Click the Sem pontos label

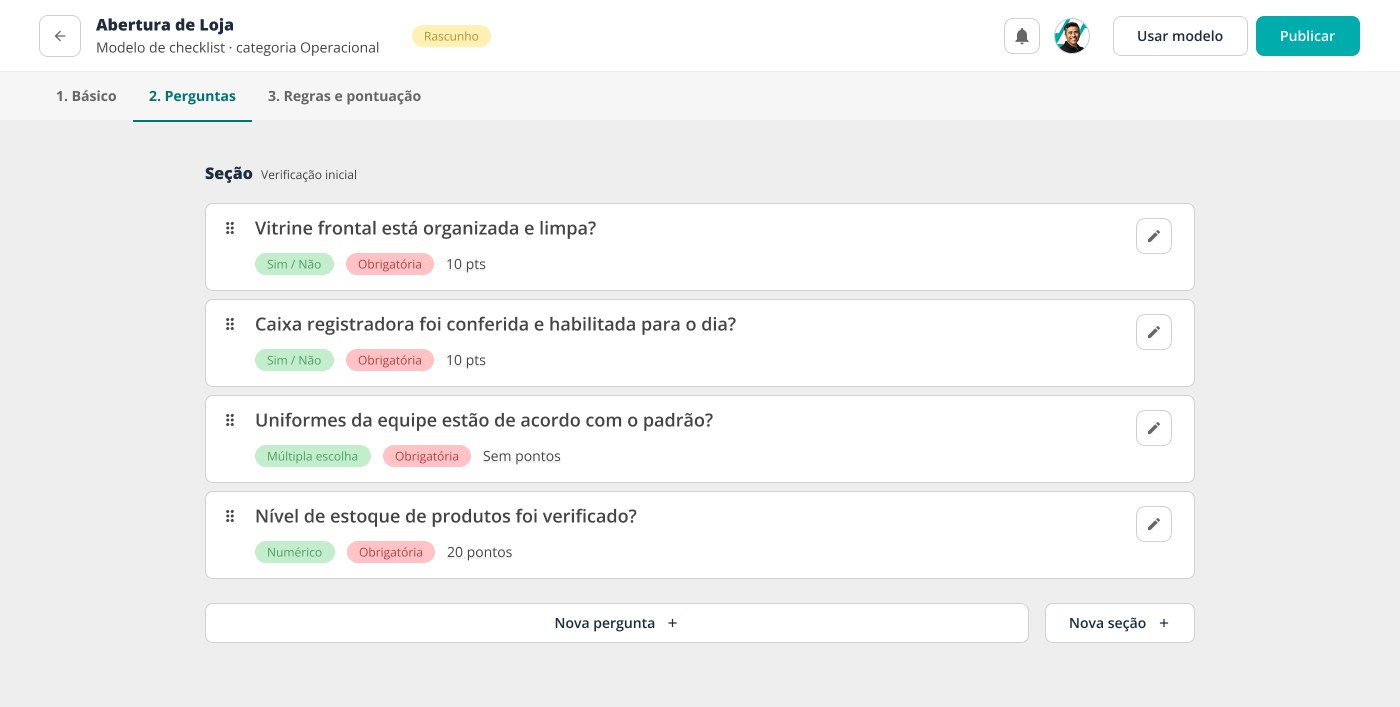522,456
